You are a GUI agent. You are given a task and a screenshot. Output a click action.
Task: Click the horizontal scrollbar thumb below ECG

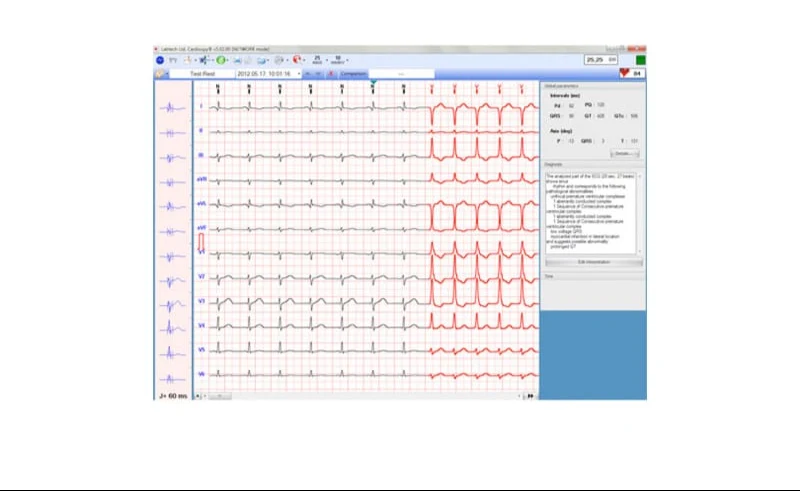[x=220, y=396]
